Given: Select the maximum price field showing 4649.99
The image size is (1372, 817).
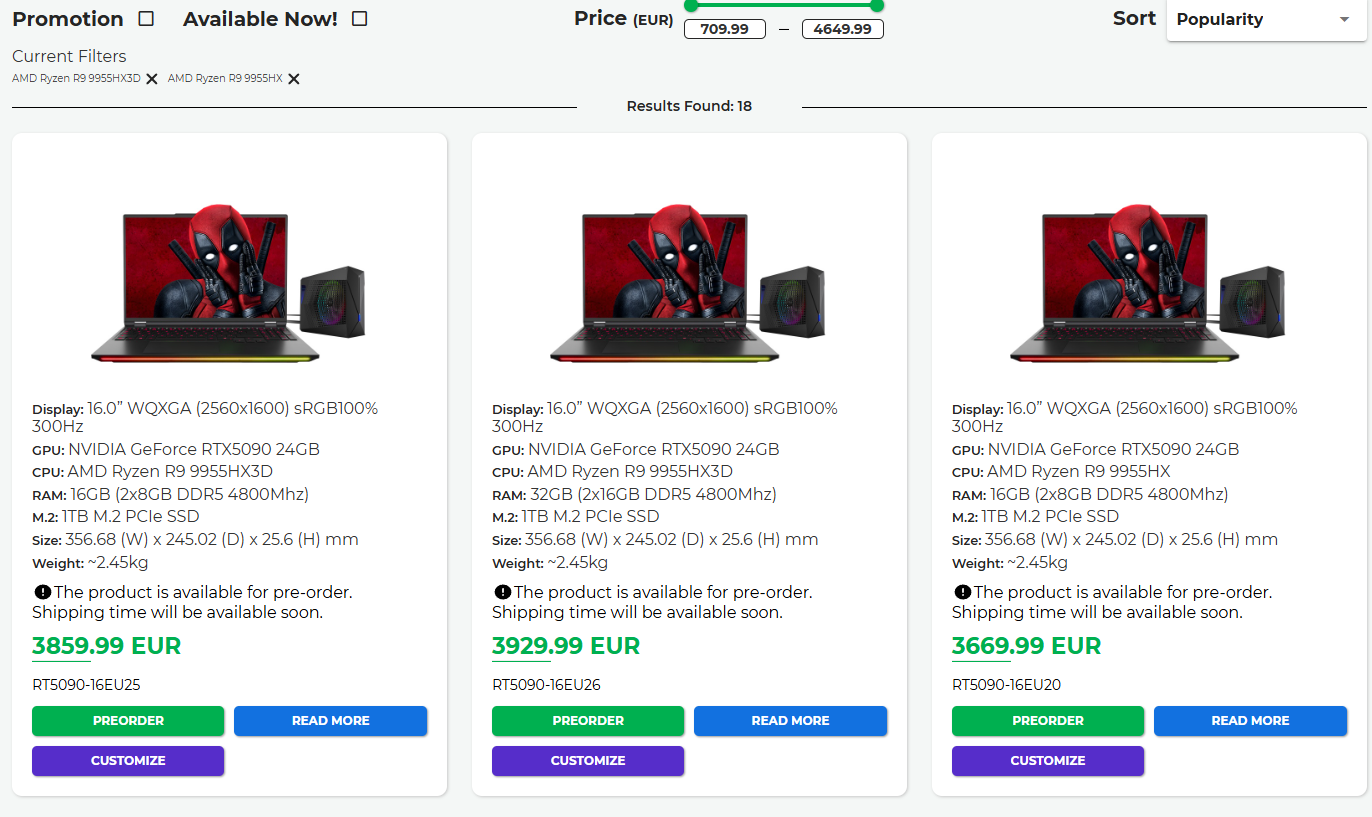Looking at the screenshot, I should 842,29.
